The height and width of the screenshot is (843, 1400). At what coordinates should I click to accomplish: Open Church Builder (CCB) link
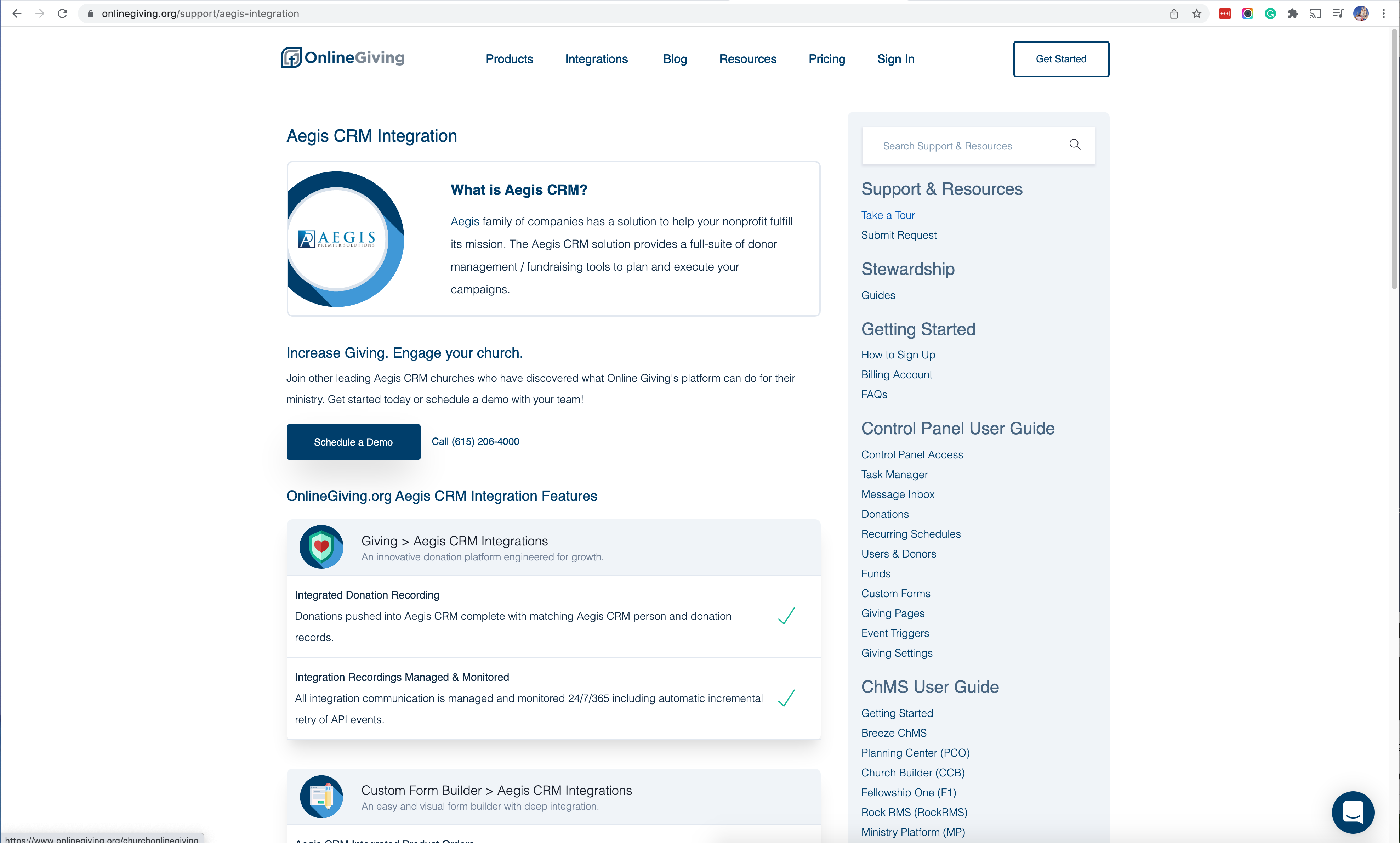point(913,774)
